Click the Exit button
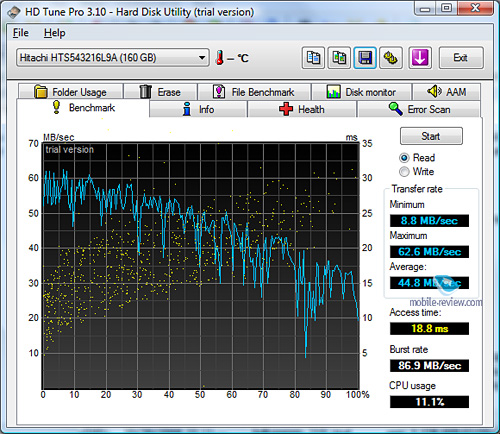Image resolution: width=500 pixels, height=434 pixels. [461, 58]
